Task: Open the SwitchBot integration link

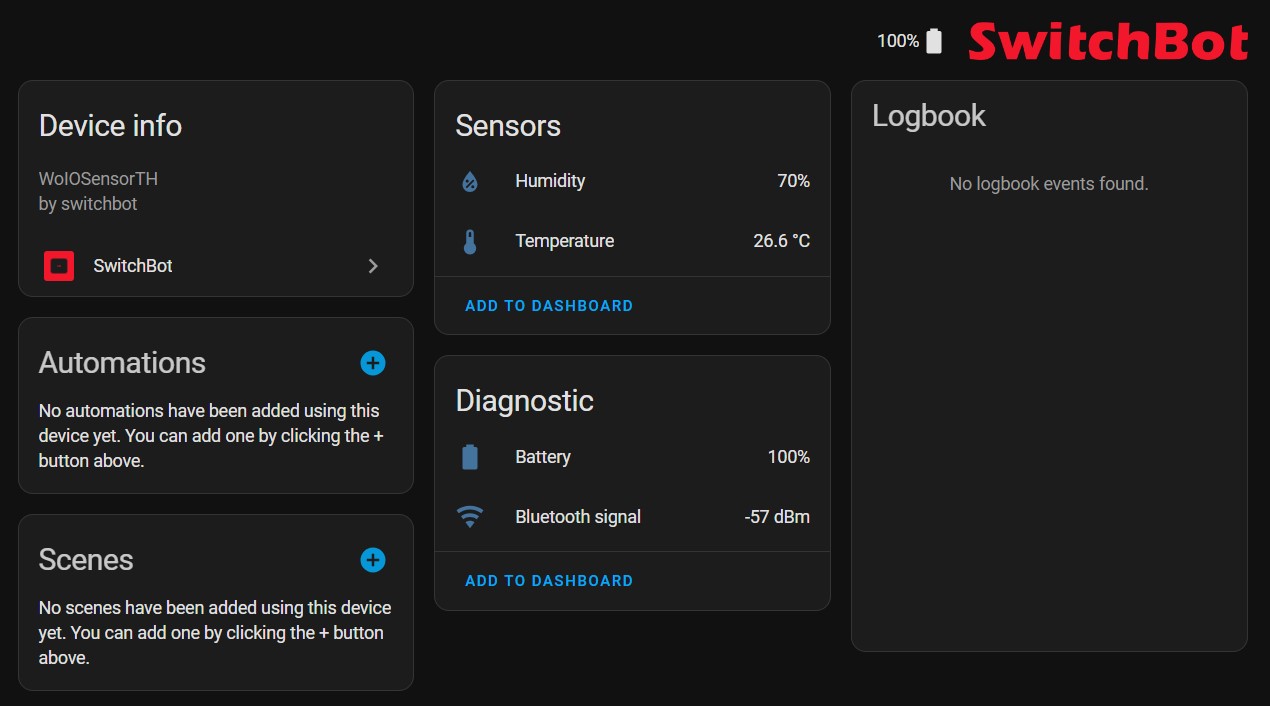Action: point(215,266)
